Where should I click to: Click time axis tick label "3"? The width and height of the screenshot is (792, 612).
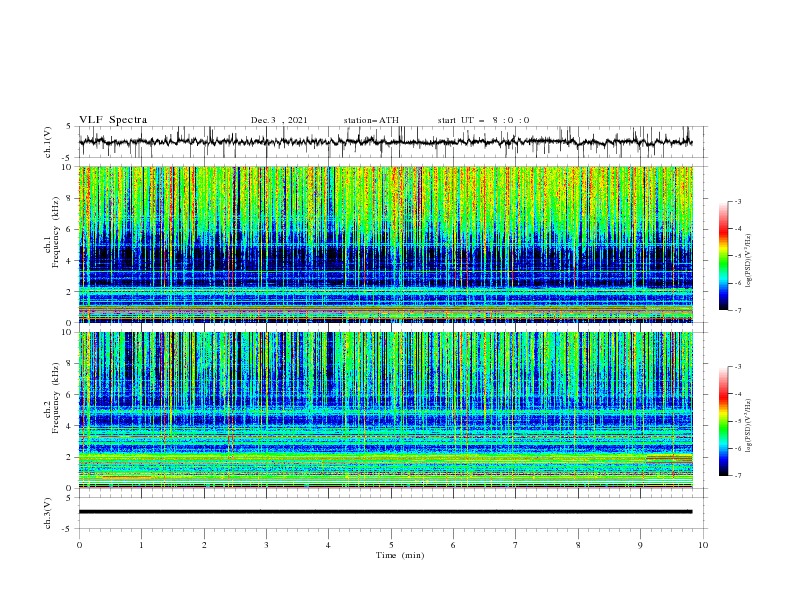266,545
